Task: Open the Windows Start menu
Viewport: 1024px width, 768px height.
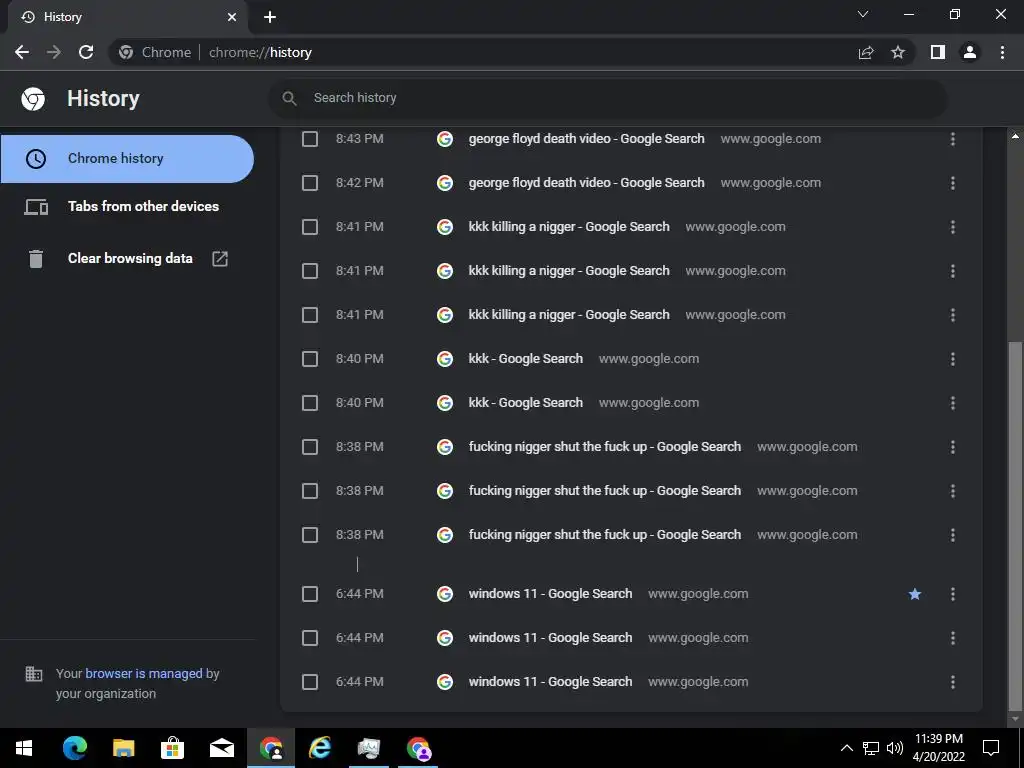Action: [x=24, y=748]
